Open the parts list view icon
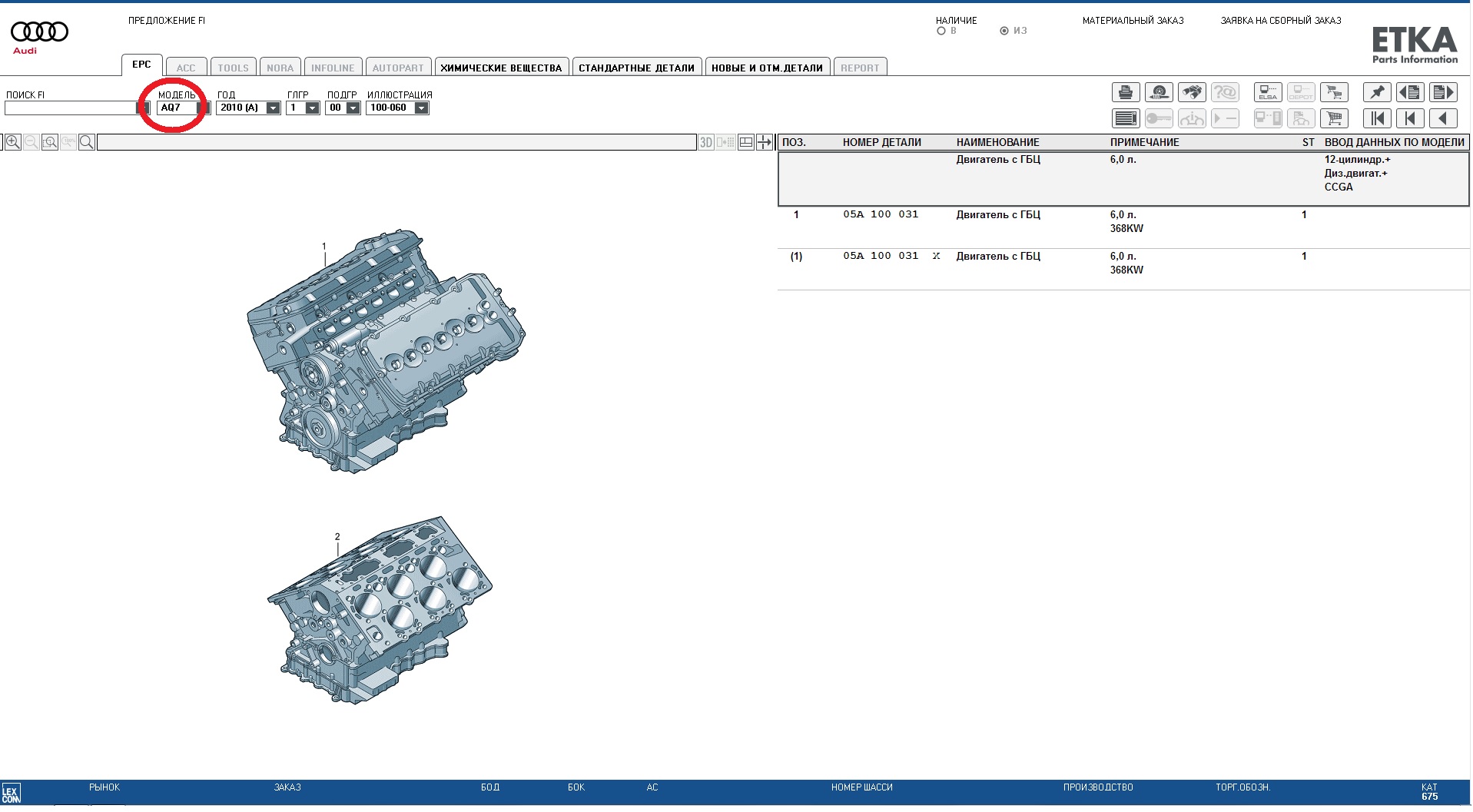Screen dimensions: 1473x812 [x=1126, y=118]
